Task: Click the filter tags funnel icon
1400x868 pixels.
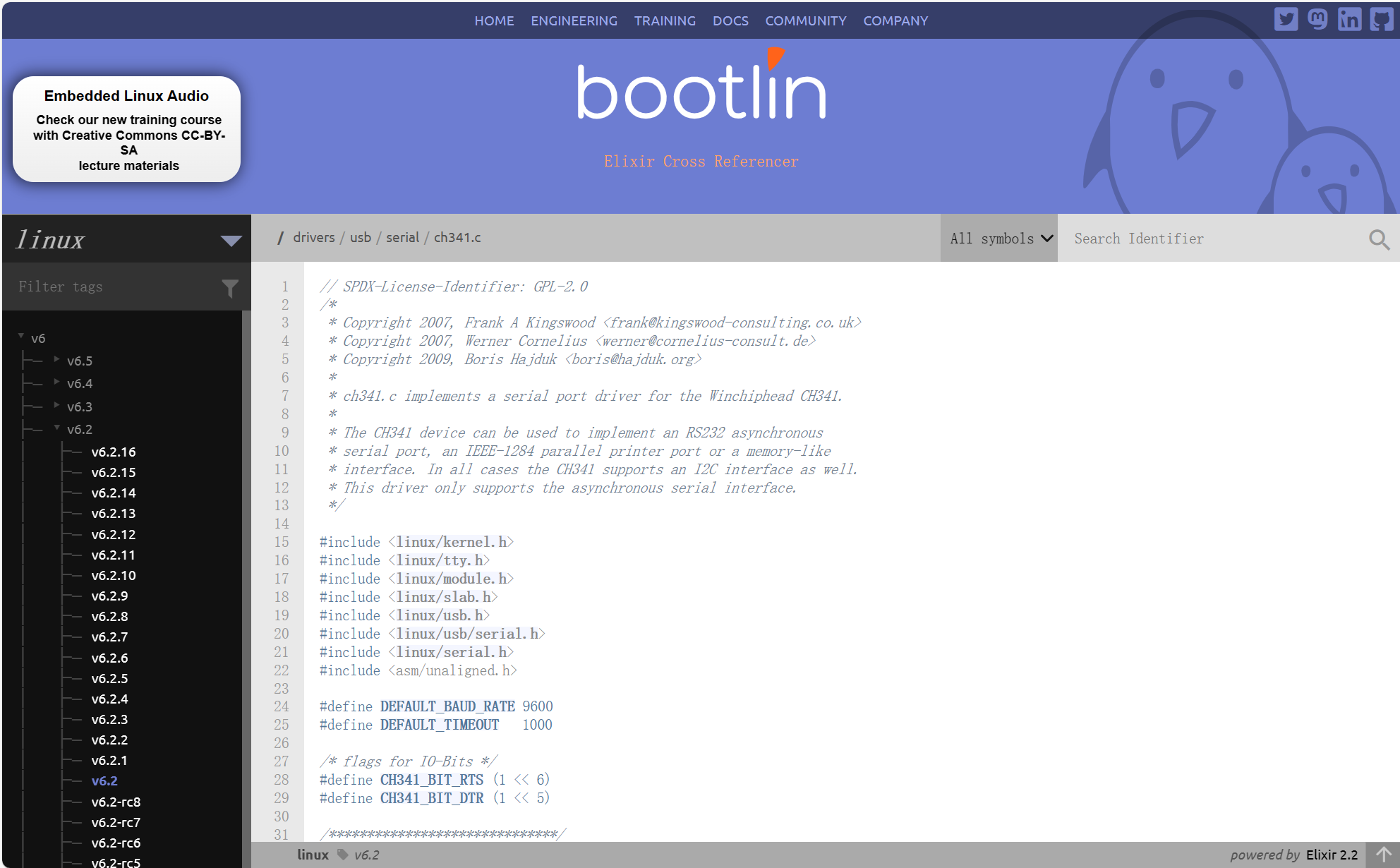Action: [x=230, y=287]
